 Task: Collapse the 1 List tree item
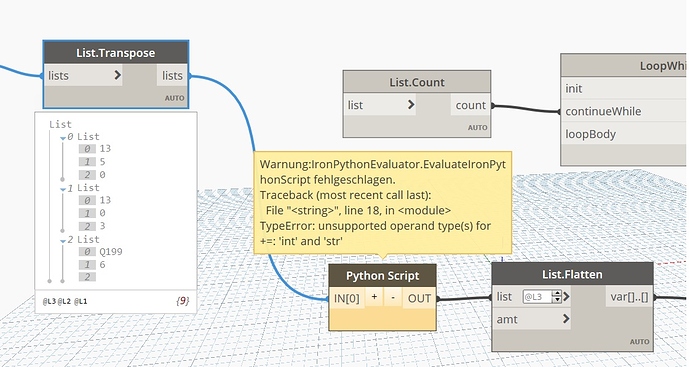(x=63, y=189)
